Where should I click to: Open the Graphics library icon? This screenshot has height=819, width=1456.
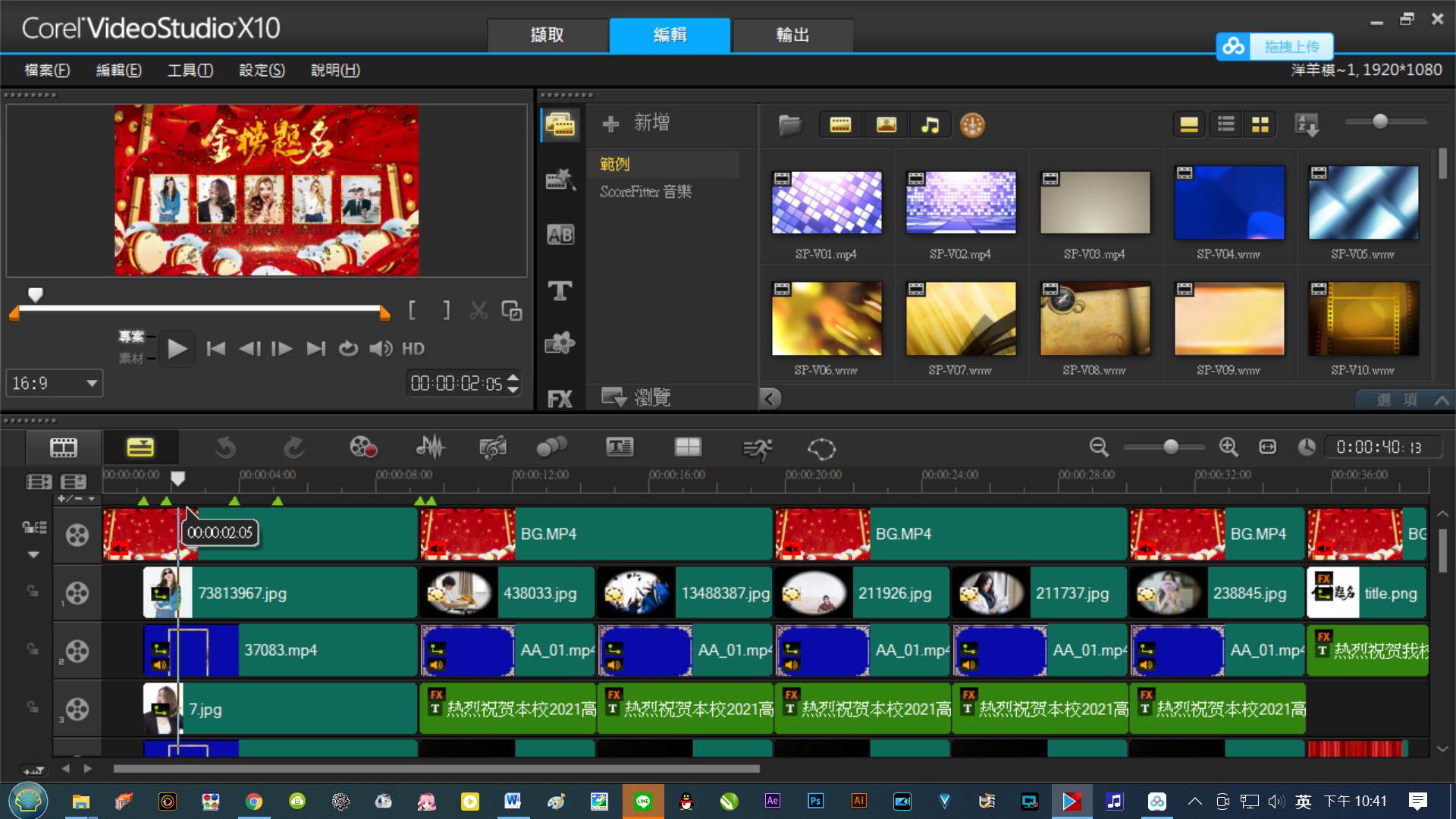[x=560, y=344]
